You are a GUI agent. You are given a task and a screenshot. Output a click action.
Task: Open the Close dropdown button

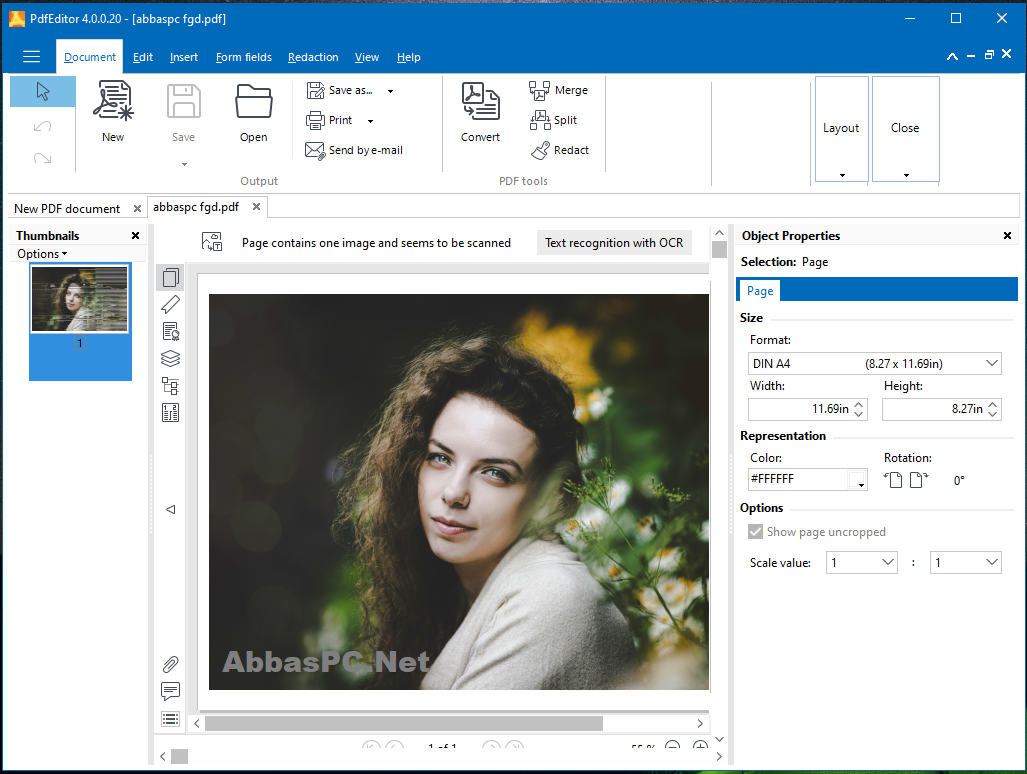pos(906,129)
